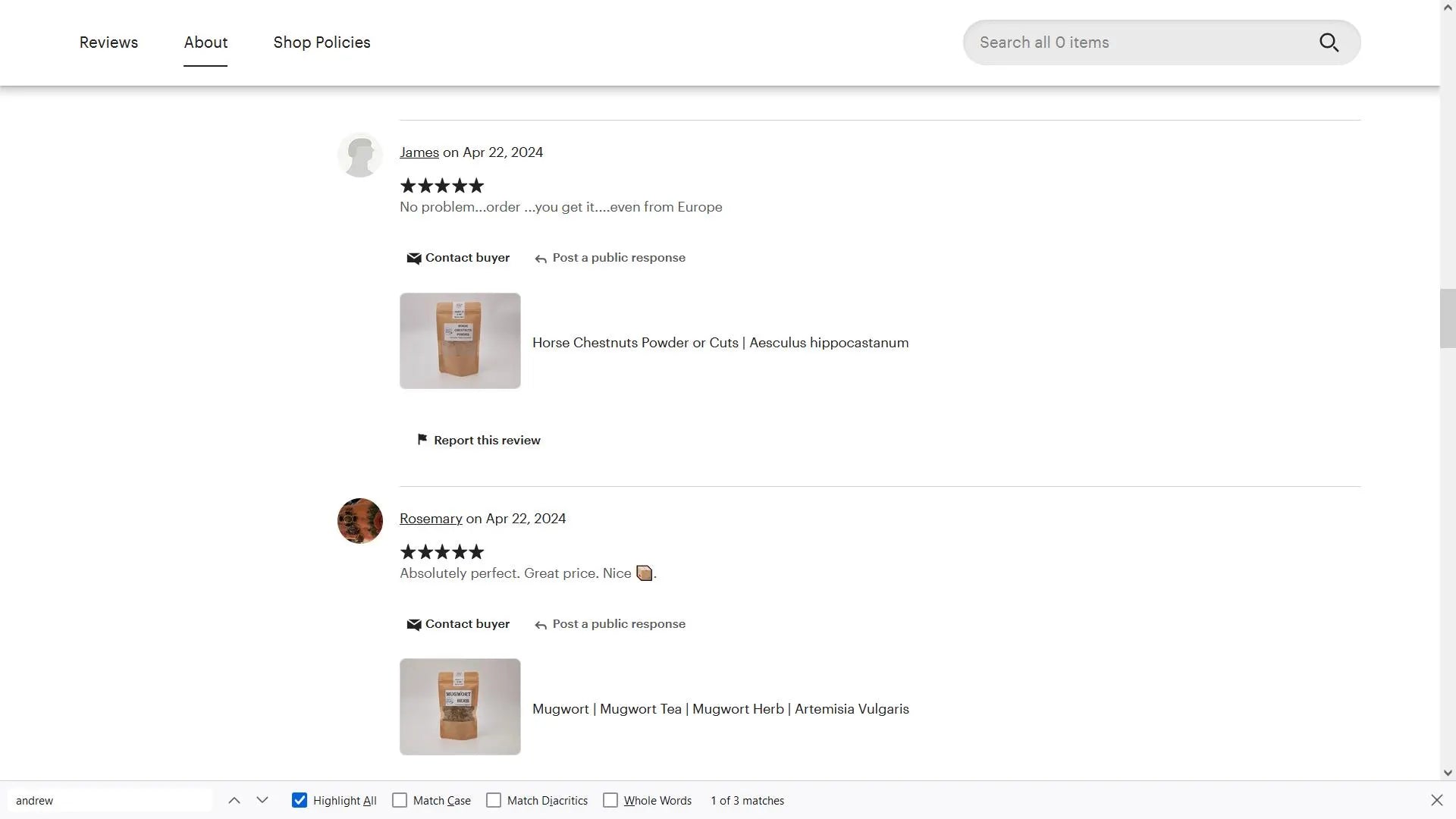Click envelope icon to contact James
The height and width of the screenshot is (819, 1456).
[x=414, y=259]
